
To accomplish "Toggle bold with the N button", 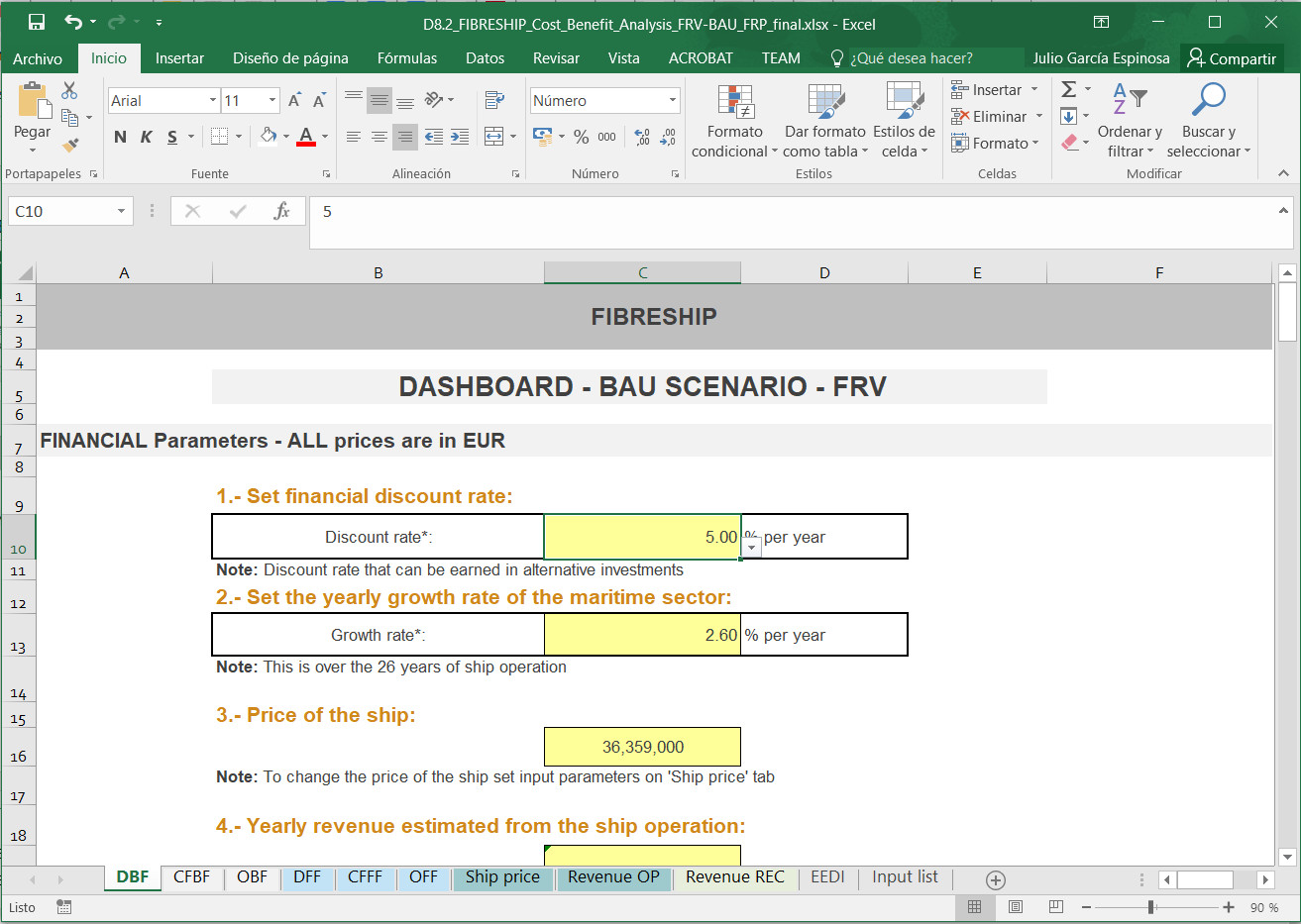I will point(119,137).
